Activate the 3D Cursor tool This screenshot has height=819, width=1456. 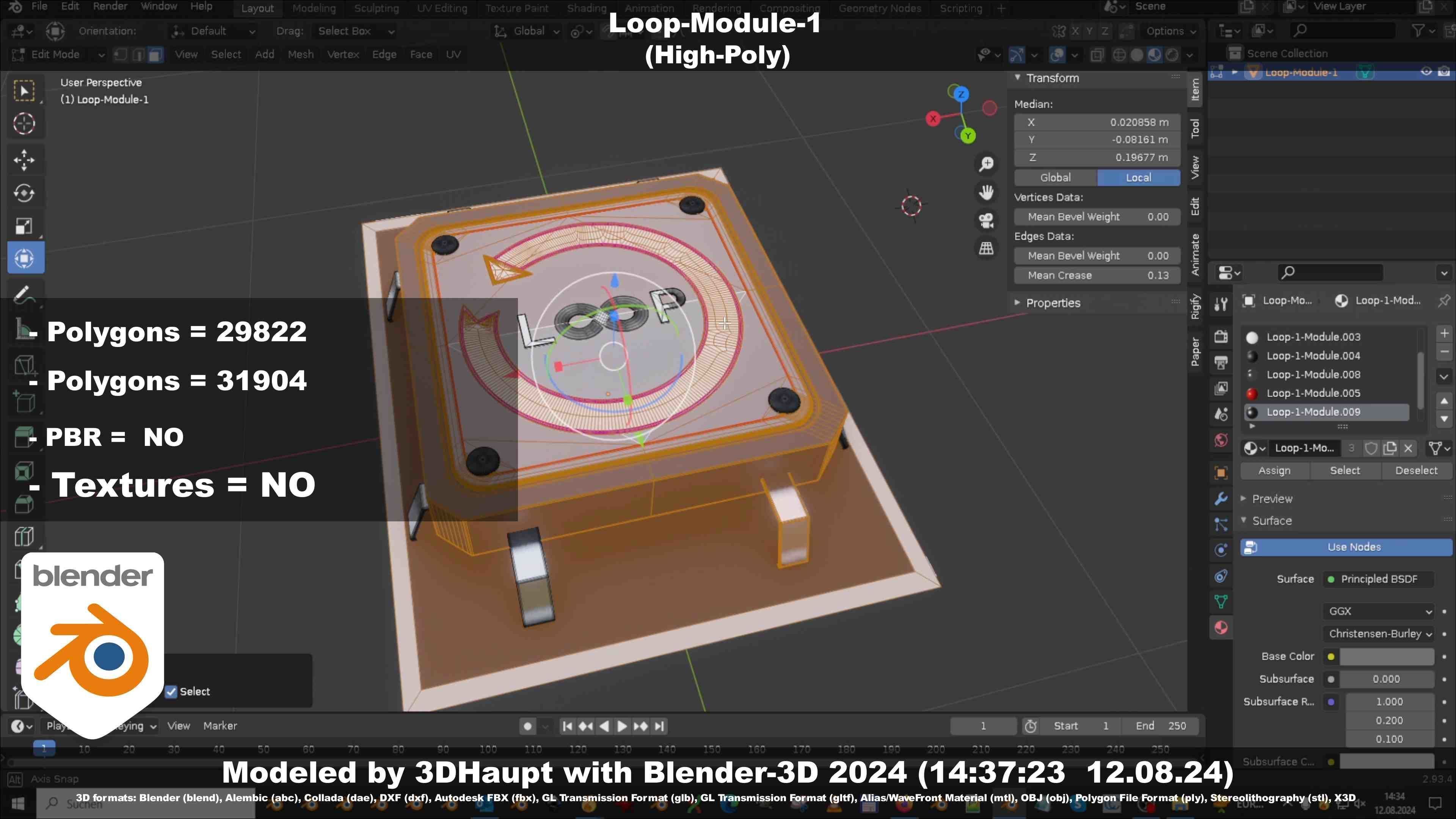coord(24,124)
